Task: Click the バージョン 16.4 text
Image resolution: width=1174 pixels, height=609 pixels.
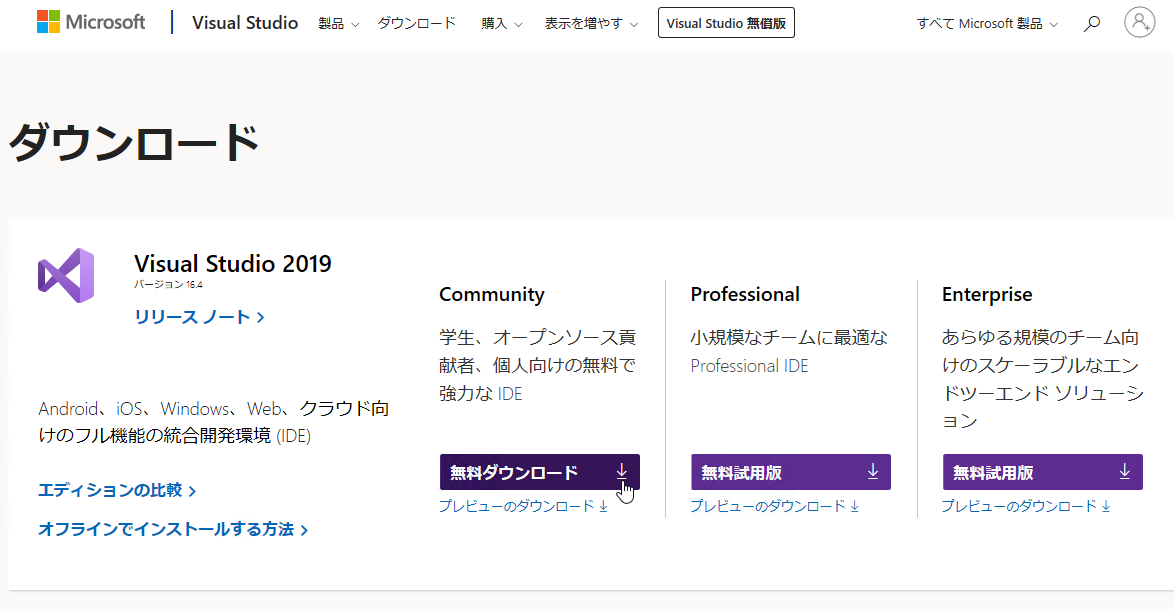Action: point(168,285)
